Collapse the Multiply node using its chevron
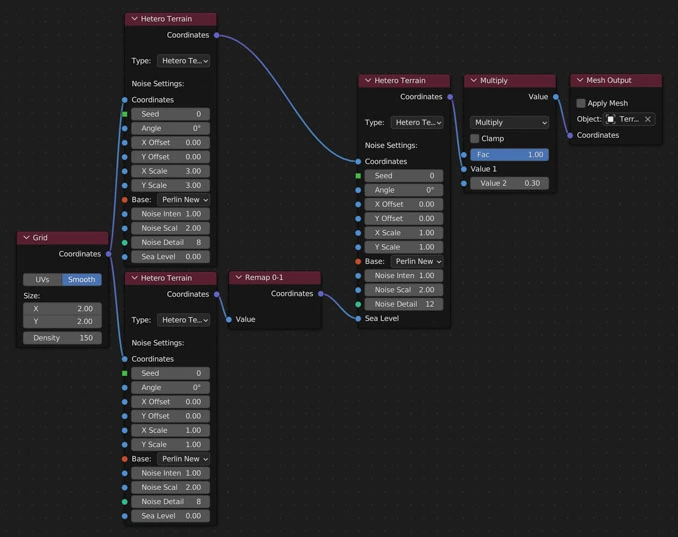This screenshot has height=537, width=678. click(x=474, y=80)
